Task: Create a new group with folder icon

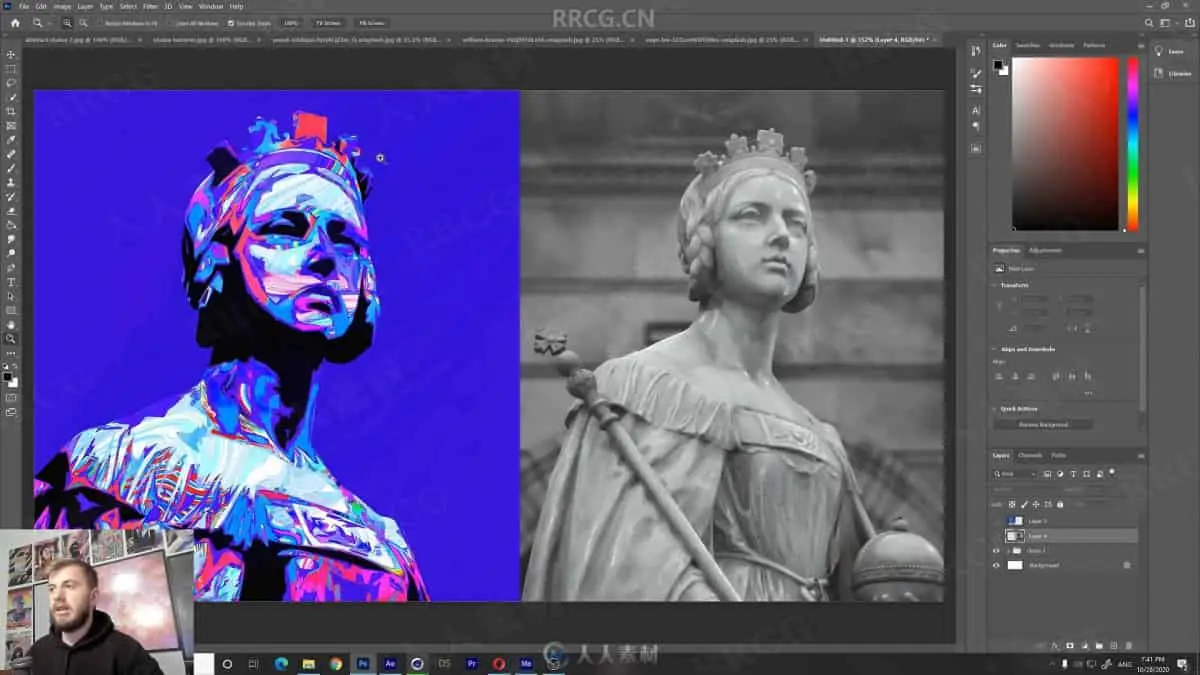Action: tap(1099, 645)
